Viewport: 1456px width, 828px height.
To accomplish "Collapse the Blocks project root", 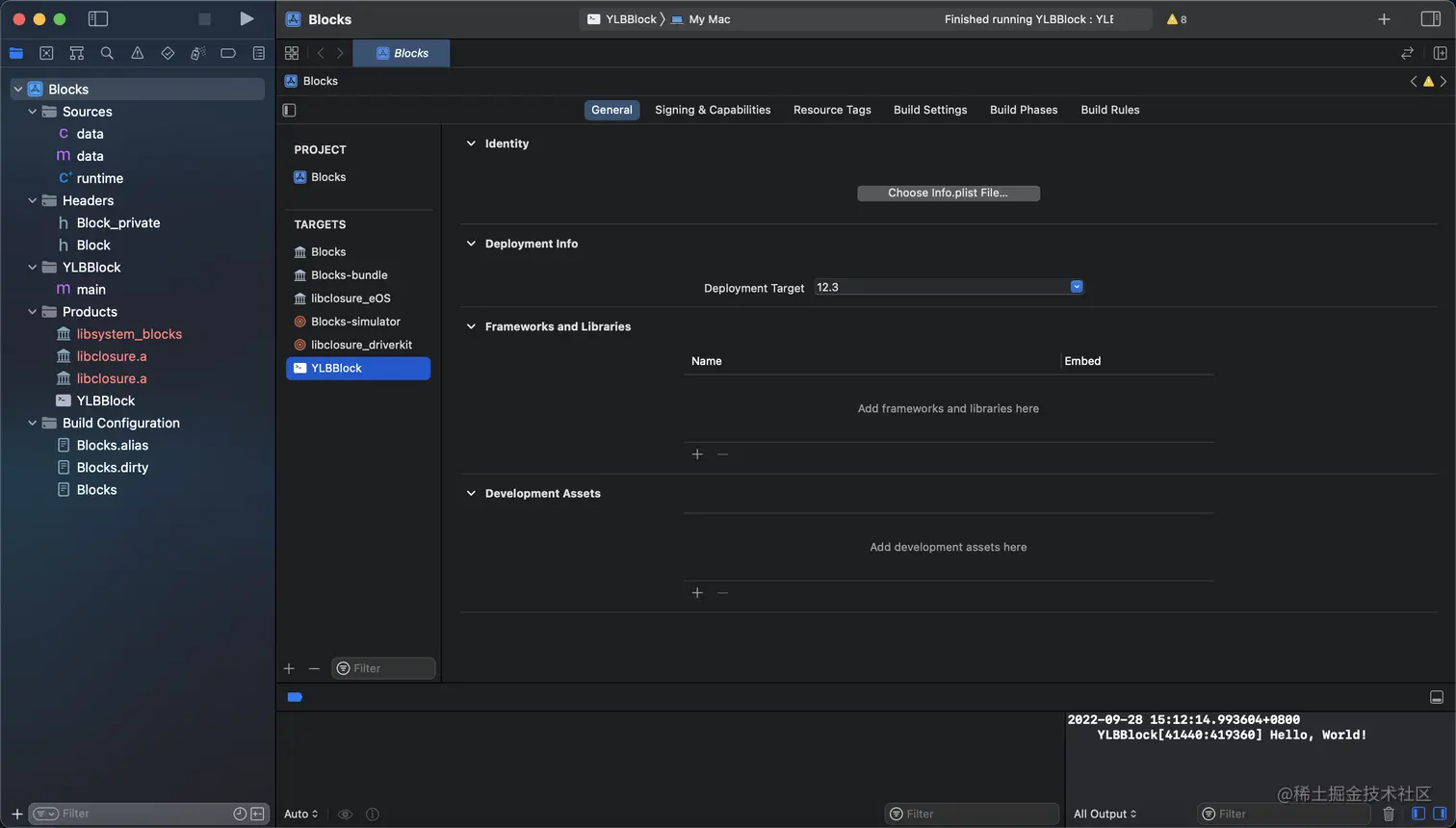I will (17, 90).
